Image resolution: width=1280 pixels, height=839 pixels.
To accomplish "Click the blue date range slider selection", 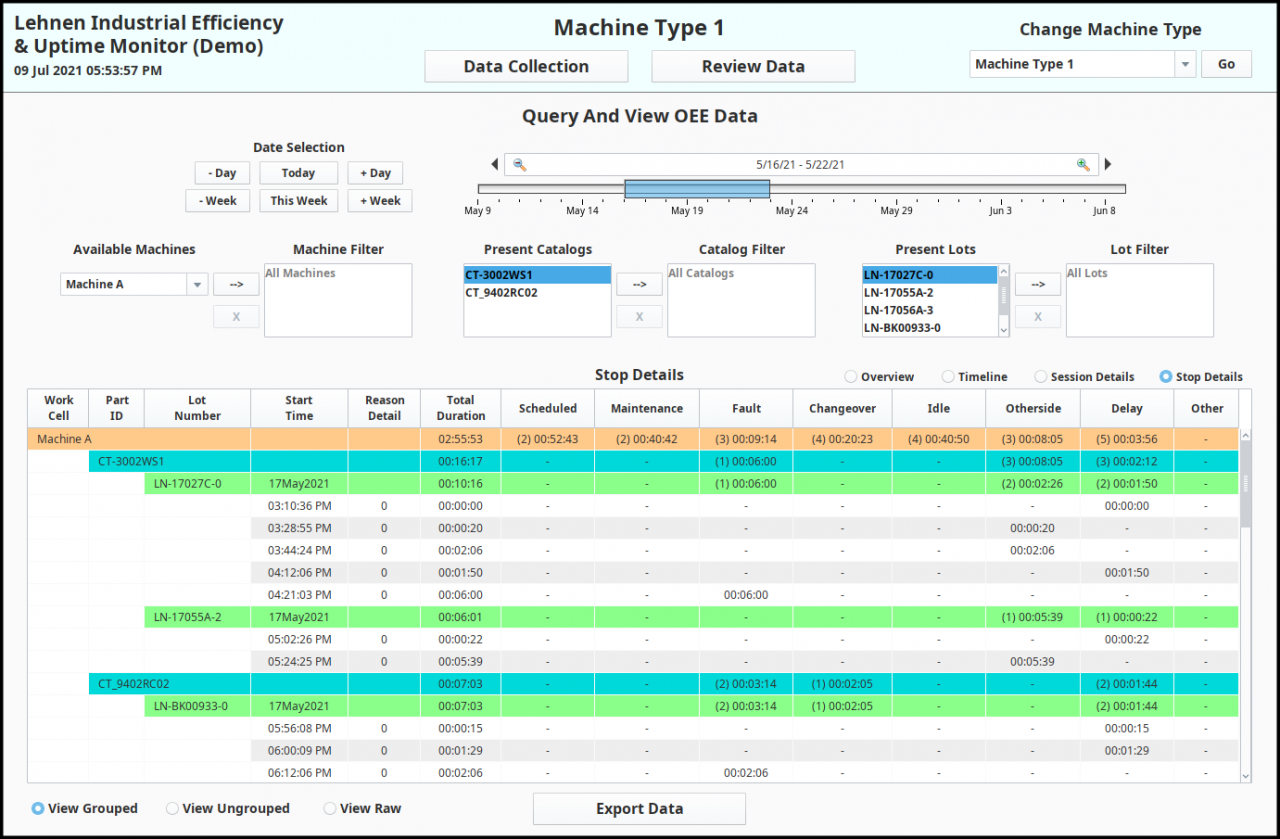I will pyautogui.click(x=697, y=189).
